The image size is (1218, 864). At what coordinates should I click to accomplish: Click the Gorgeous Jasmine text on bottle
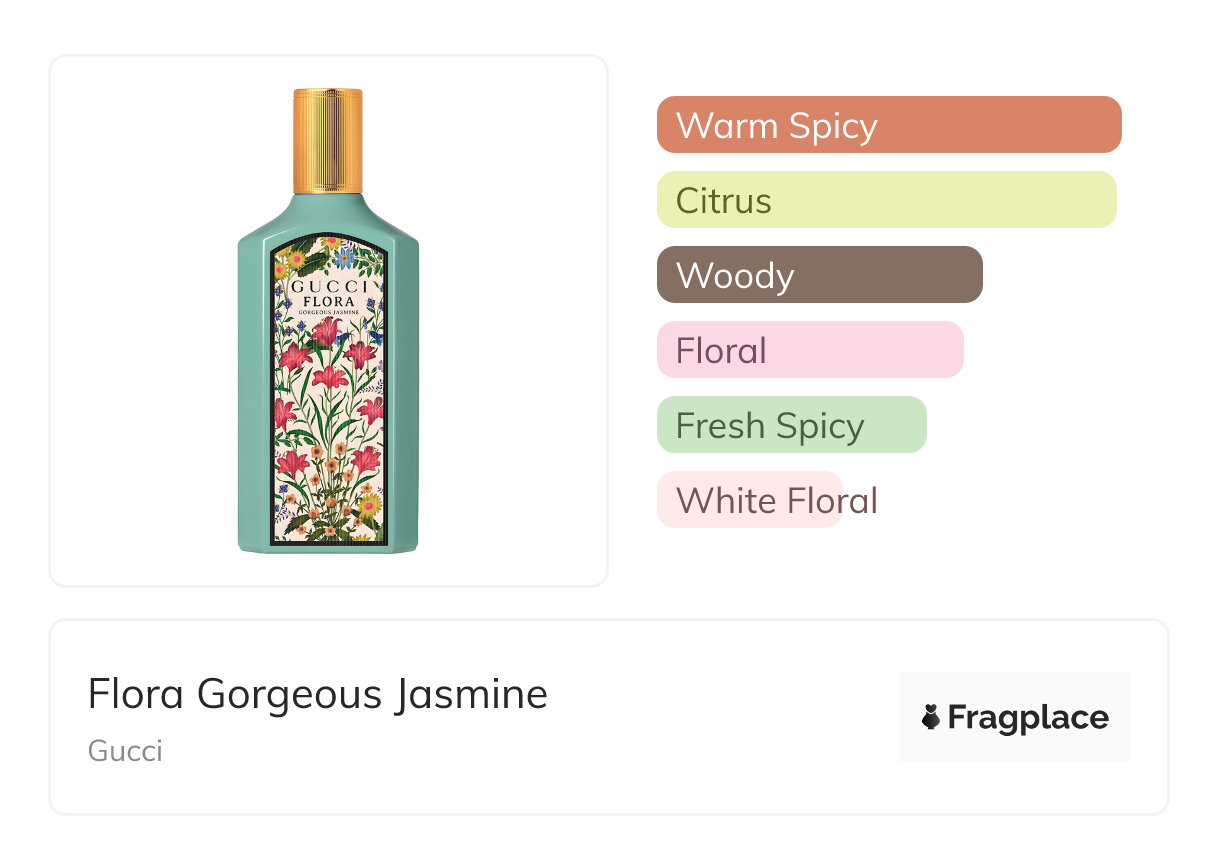(x=328, y=313)
